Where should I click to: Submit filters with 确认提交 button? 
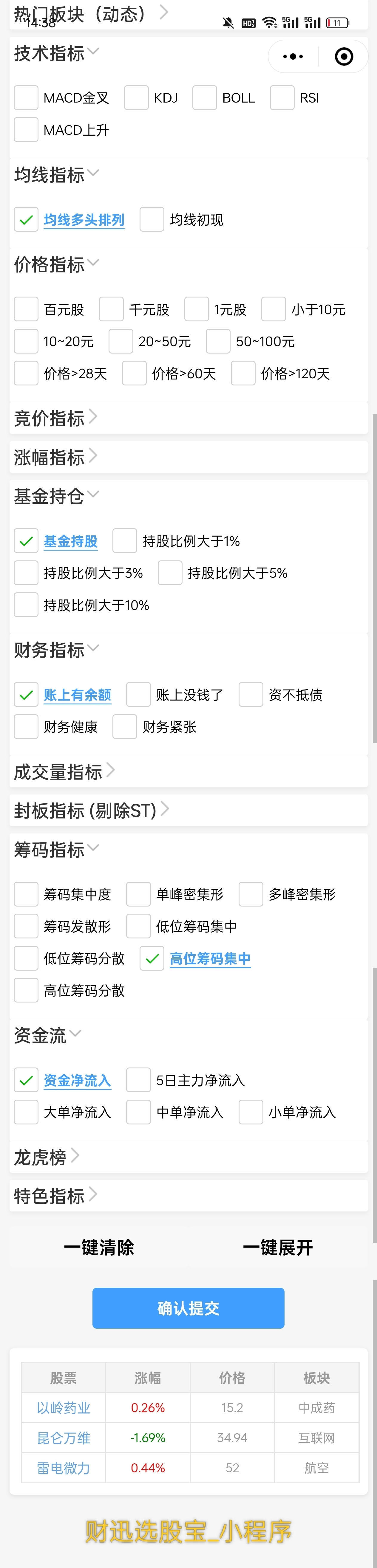pyautogui.click(x=188, y=1308)
